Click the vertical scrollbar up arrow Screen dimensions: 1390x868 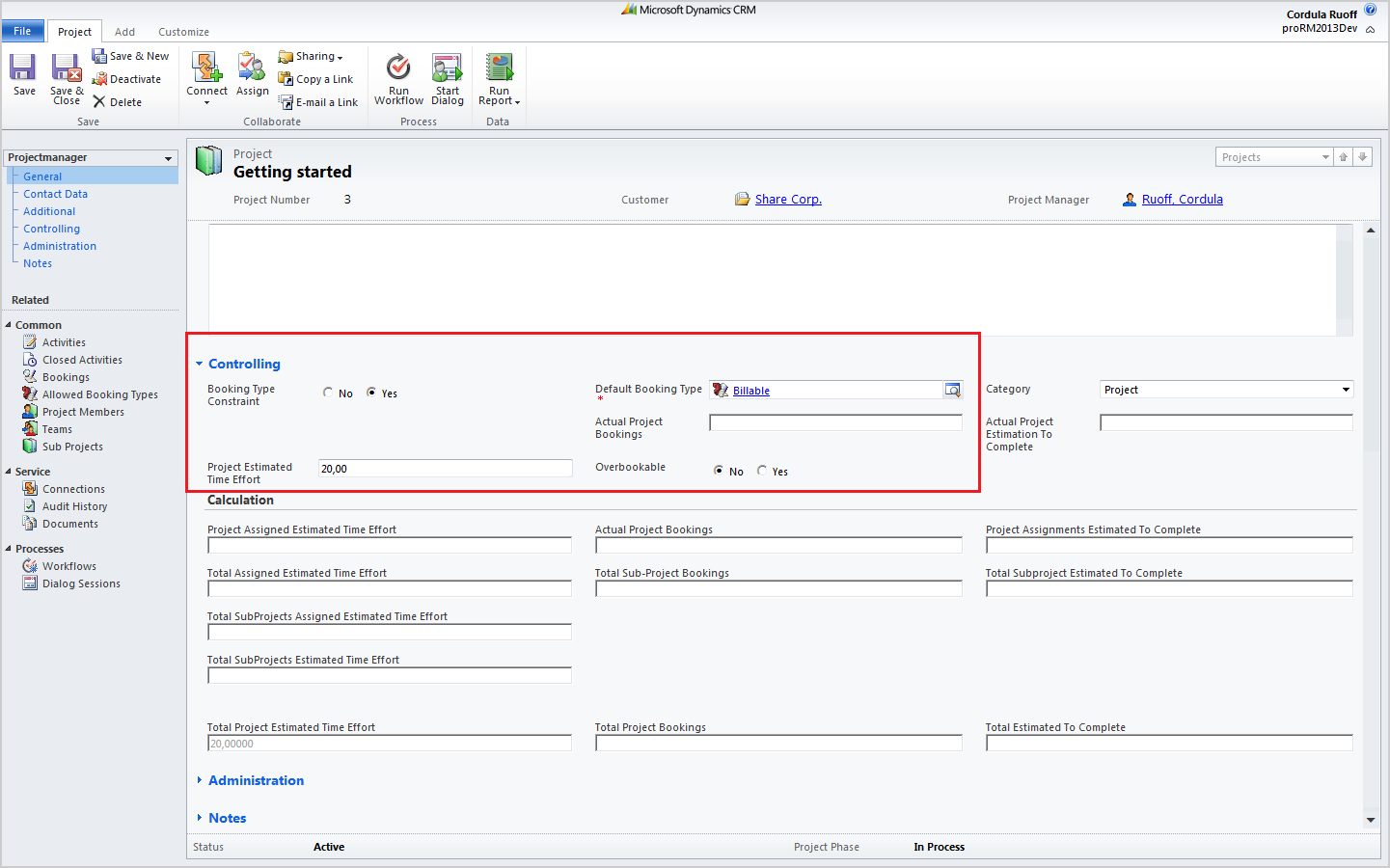tap(1371, 231)
